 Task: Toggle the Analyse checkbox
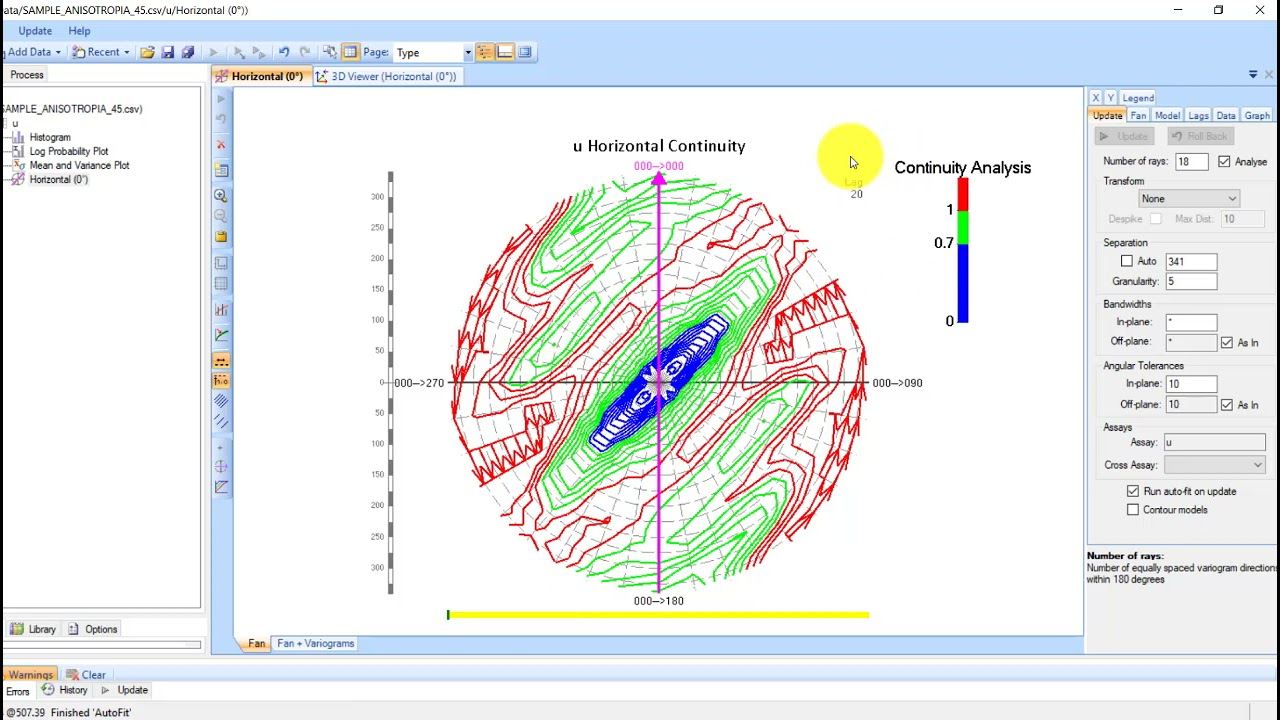(1224, 161)
